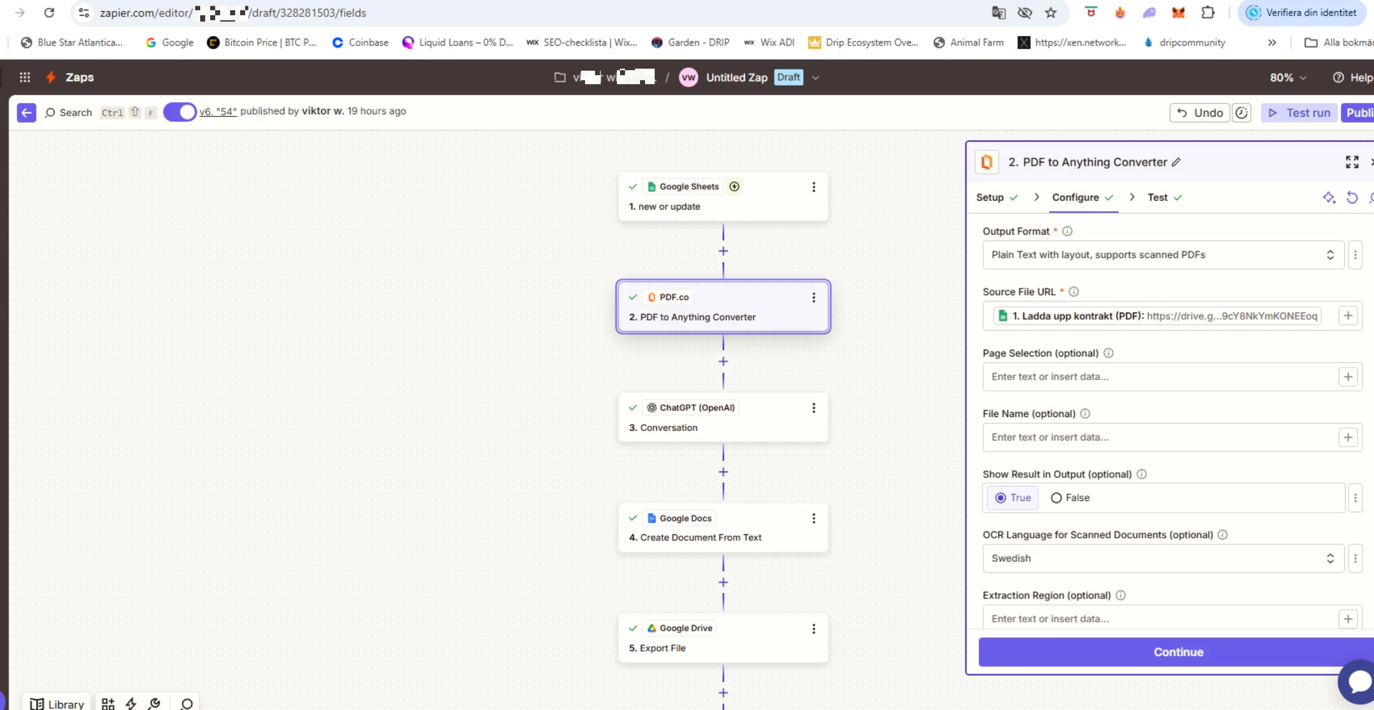
Task: Select False for Show Result in Output
Action: [x=1056, y=498]
